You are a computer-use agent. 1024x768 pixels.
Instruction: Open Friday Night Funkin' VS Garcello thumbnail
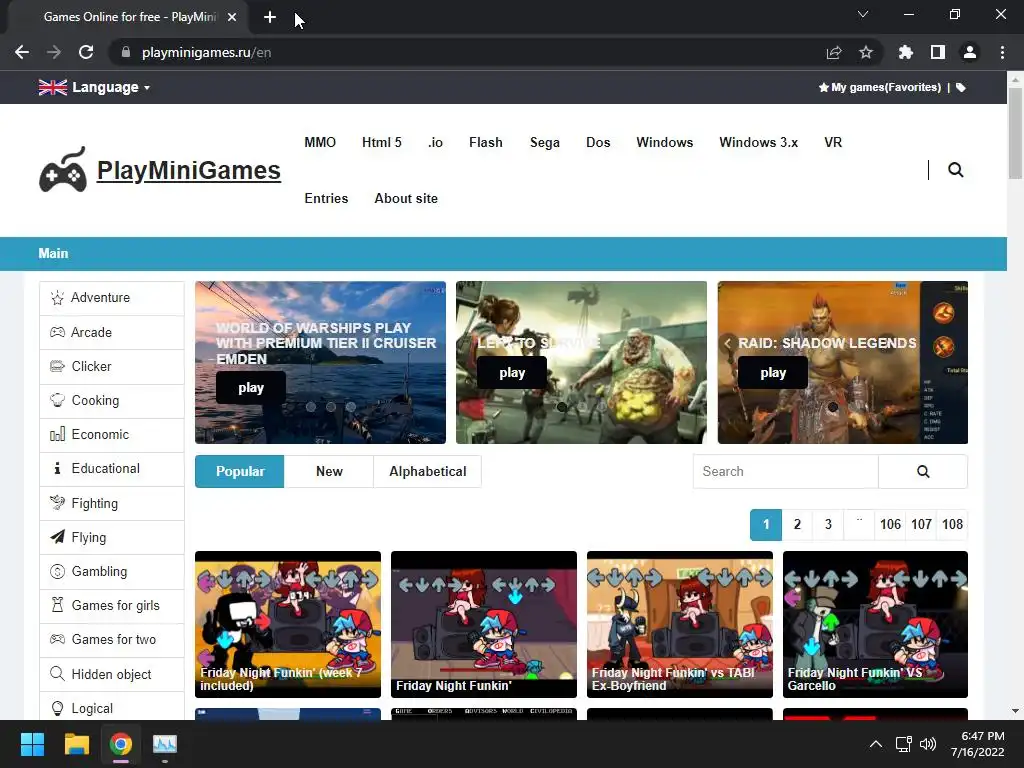(x=875, y=624)
